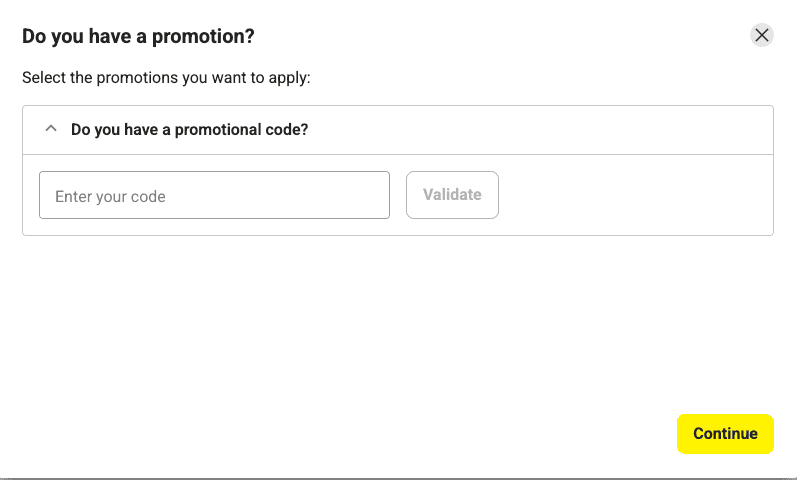Click the yellow Continue button
Screen dimensions: 797x480
pyautogui.click(x=725, y=434)
